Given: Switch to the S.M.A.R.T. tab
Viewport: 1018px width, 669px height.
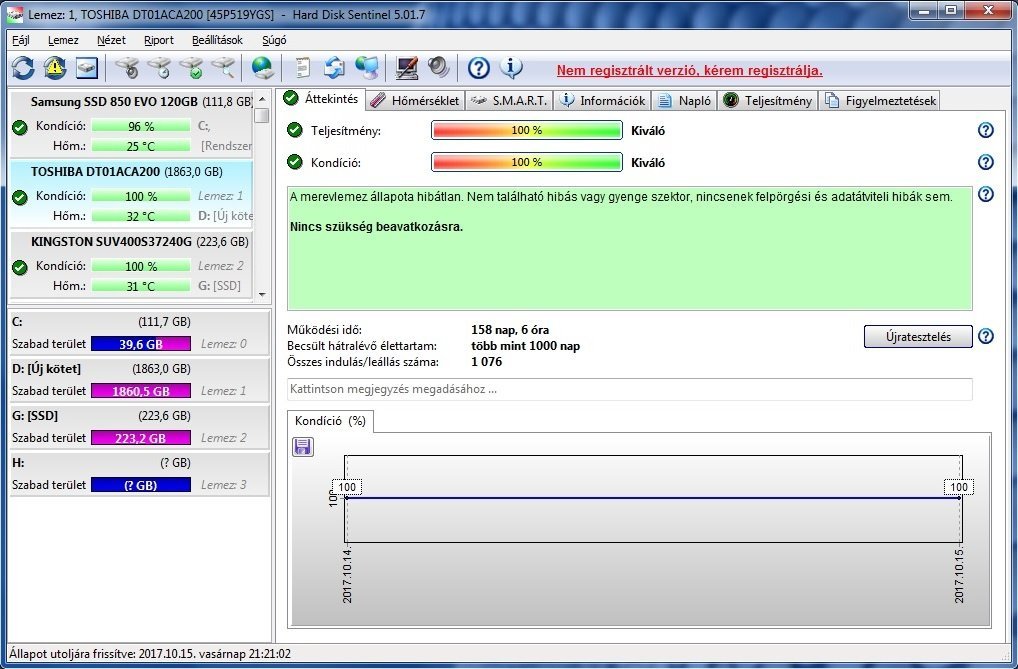Looking at the screenshot, I should (510, 101).
